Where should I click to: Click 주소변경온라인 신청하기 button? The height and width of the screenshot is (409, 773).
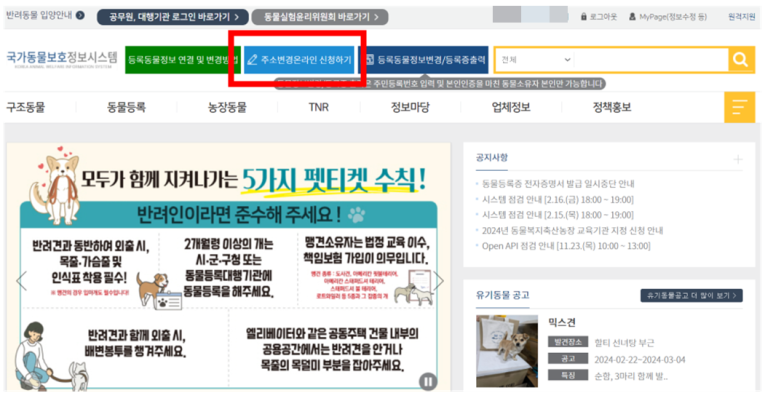click(299, 60)
